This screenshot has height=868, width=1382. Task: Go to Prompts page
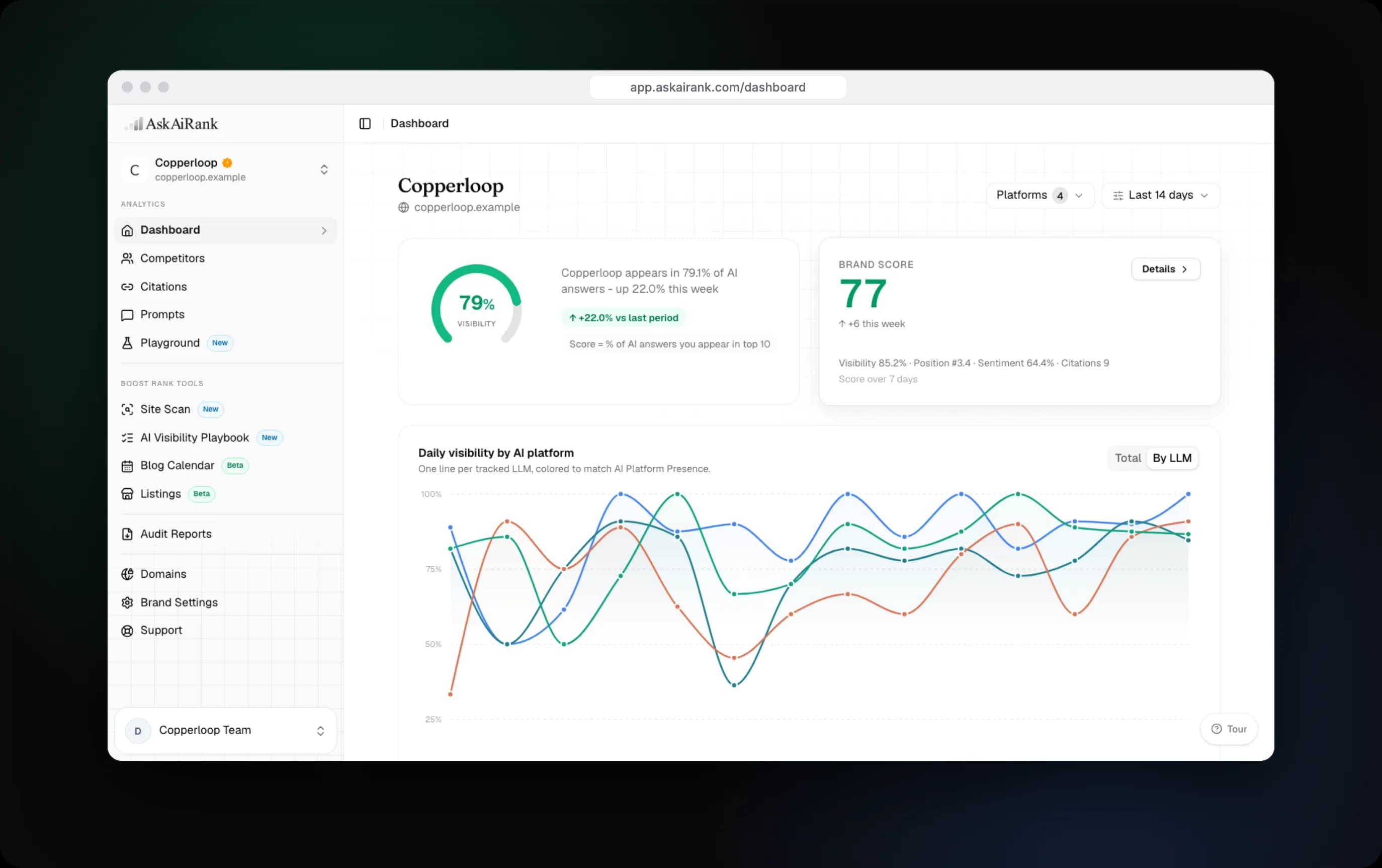[225, 315]
